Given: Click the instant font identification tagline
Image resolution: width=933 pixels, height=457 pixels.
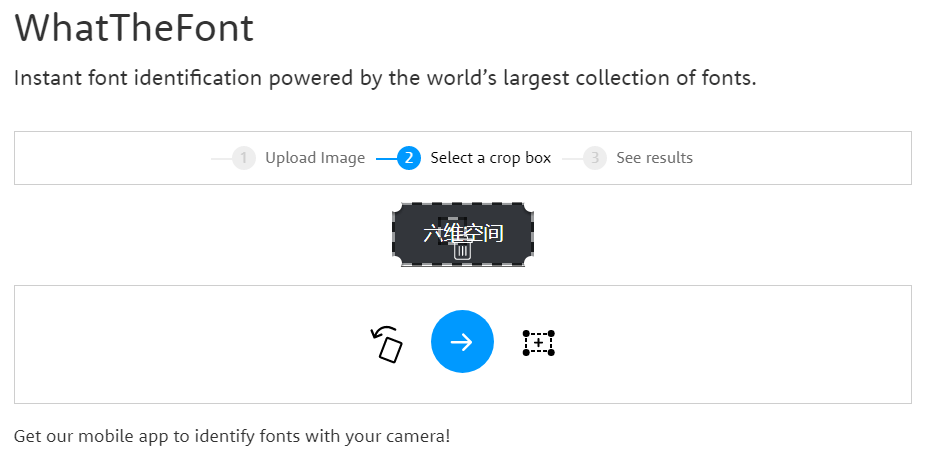Looking at the screenshot, I should [385, 78].
